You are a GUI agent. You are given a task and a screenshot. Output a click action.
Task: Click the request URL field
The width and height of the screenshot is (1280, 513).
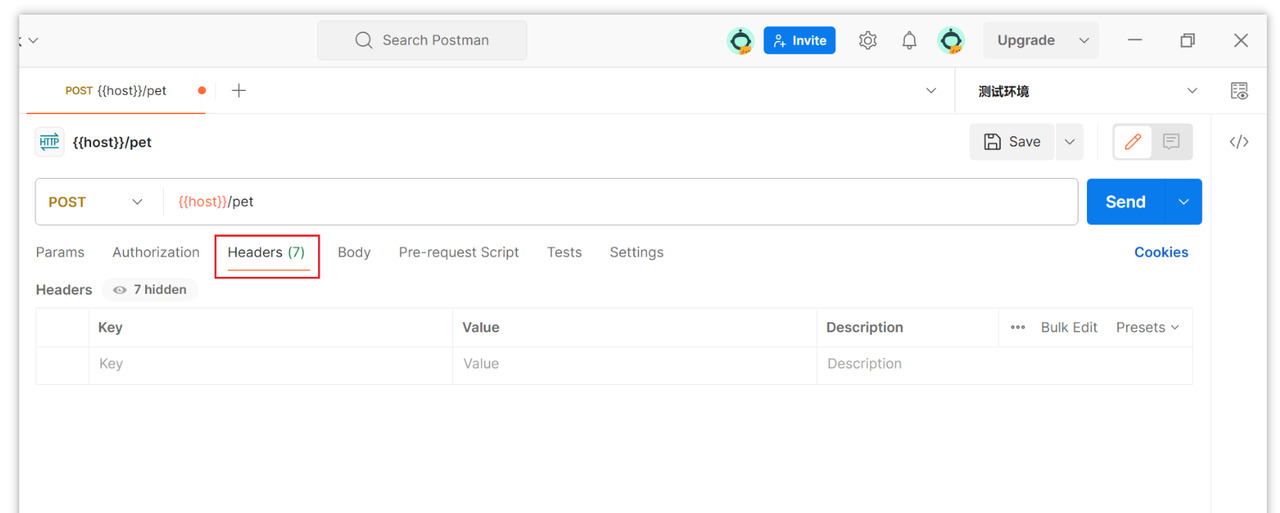click(x=620, y=202)
